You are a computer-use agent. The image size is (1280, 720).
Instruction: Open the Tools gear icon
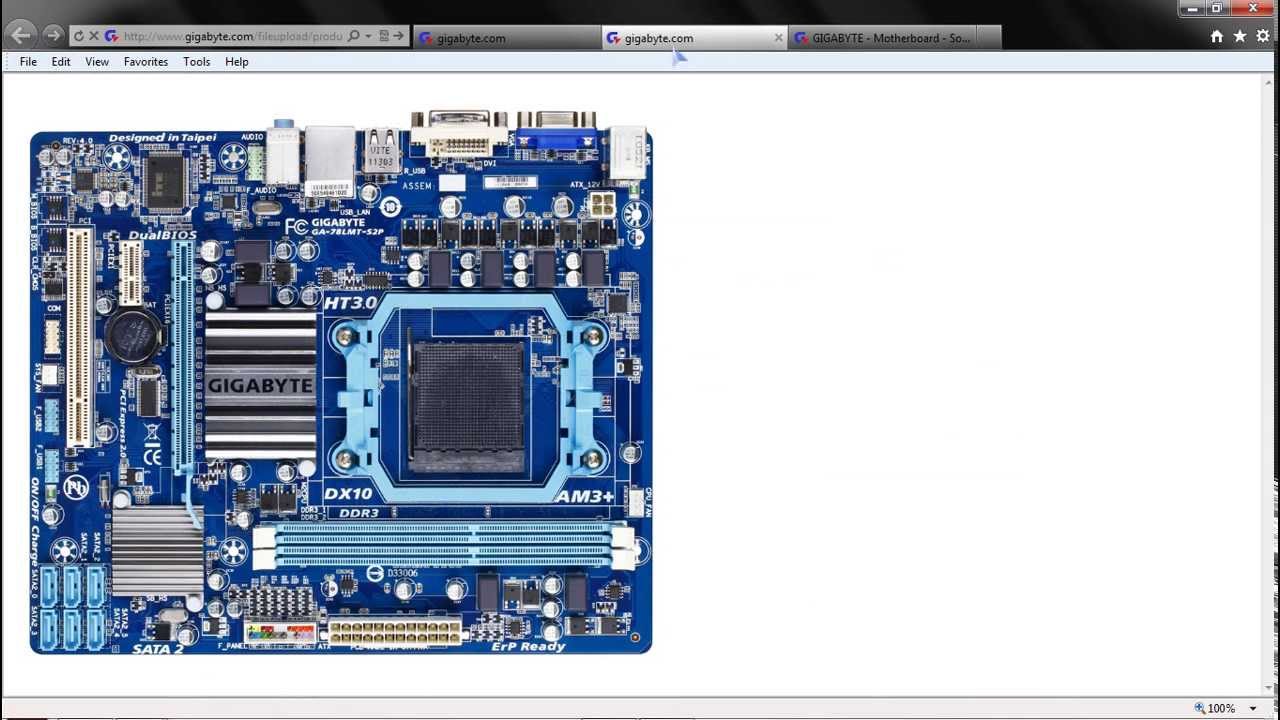1263,36
